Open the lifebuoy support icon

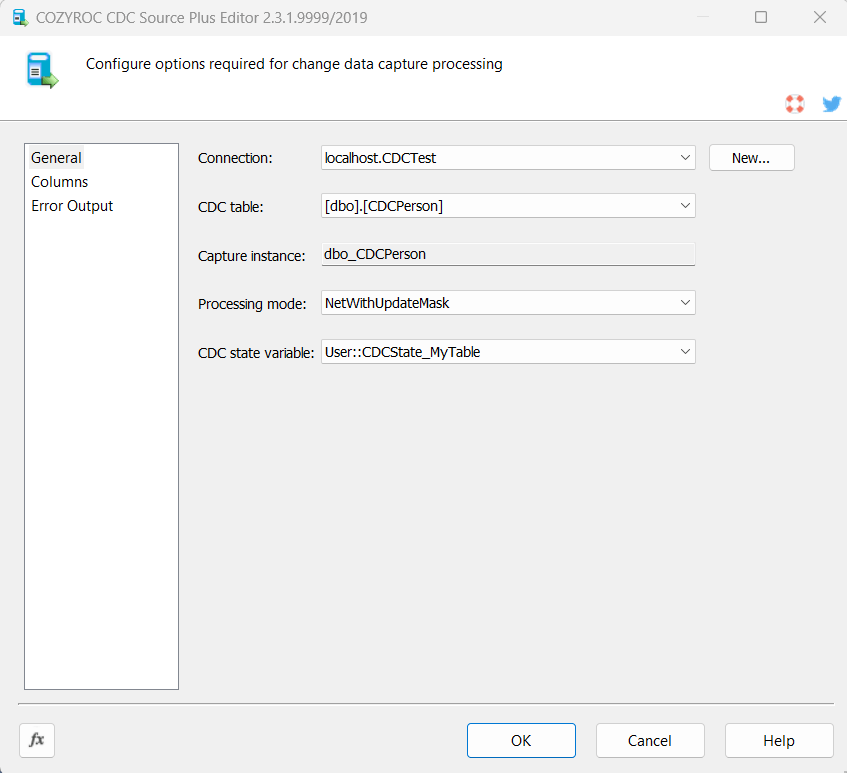[795, 103]
